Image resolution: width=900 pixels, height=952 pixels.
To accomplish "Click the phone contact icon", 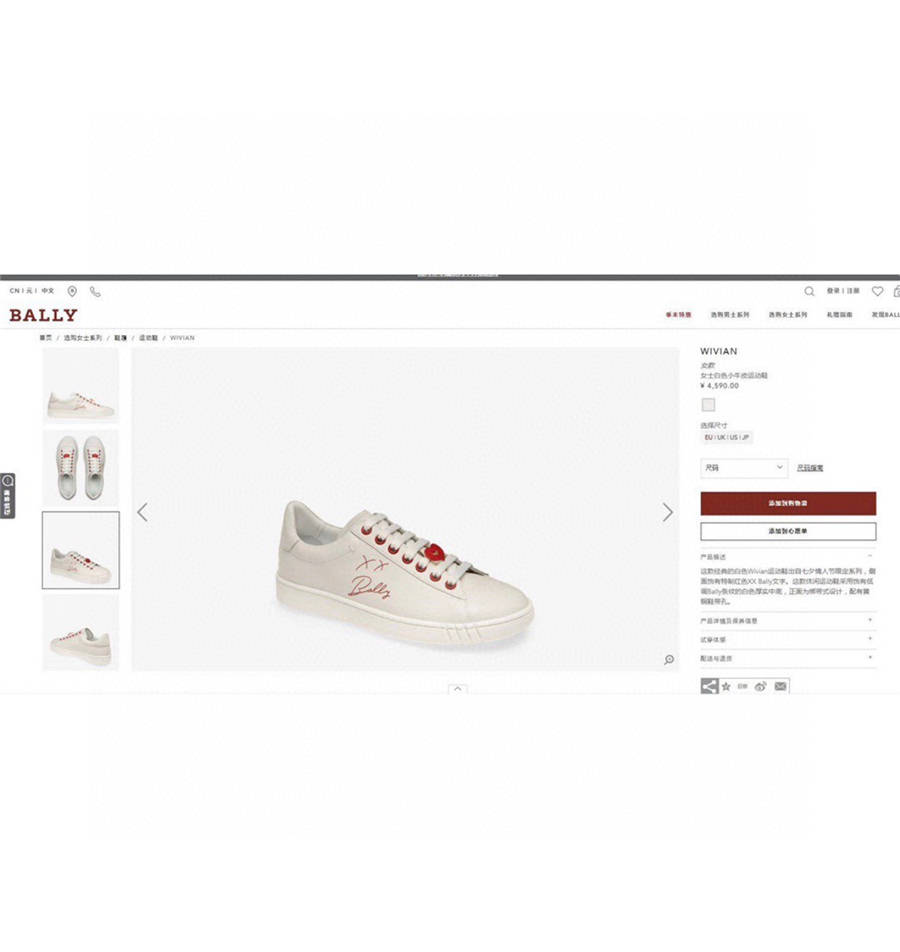I will coord(95,291).
